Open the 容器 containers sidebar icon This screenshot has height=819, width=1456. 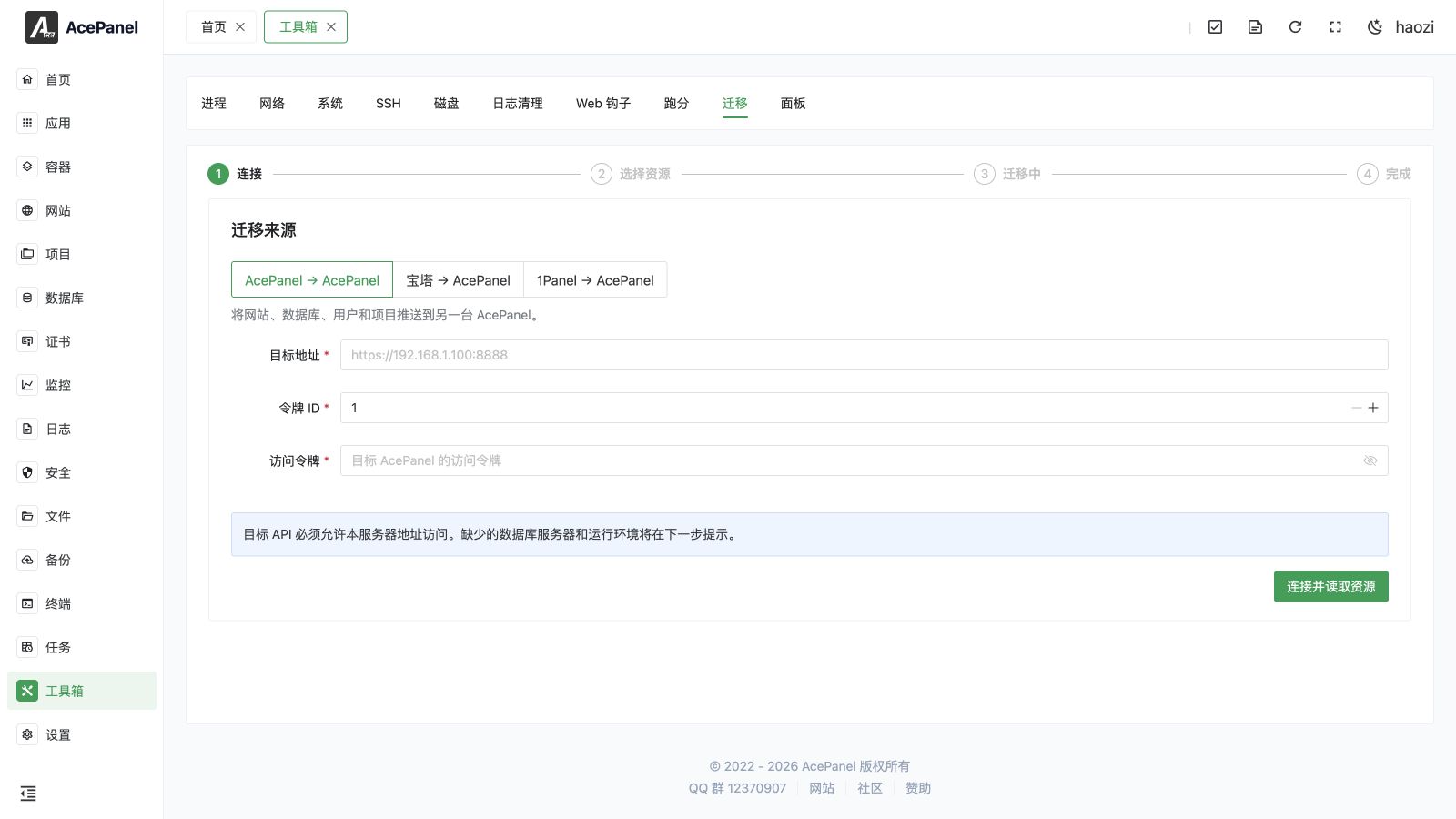(27, 167)
